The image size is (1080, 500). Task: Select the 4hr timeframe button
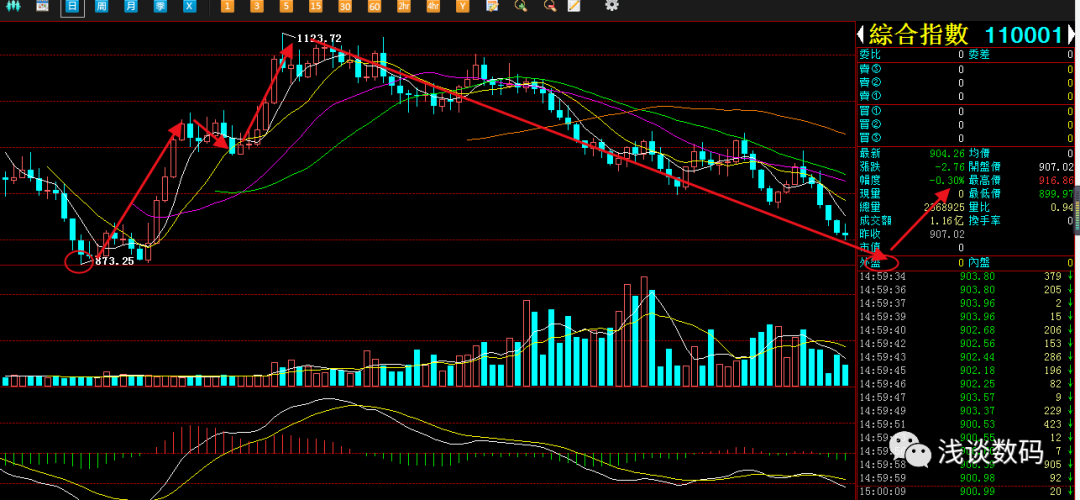pos(433,6)
